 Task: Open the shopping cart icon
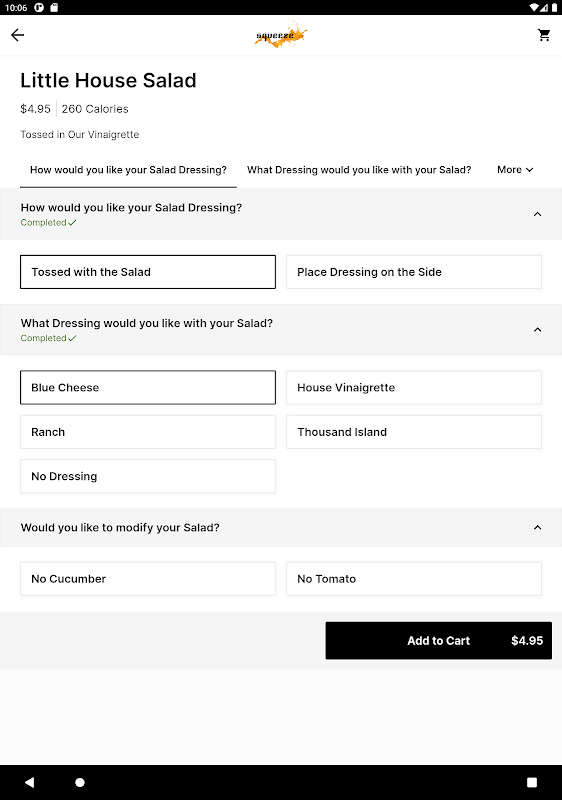pos(544,35)
